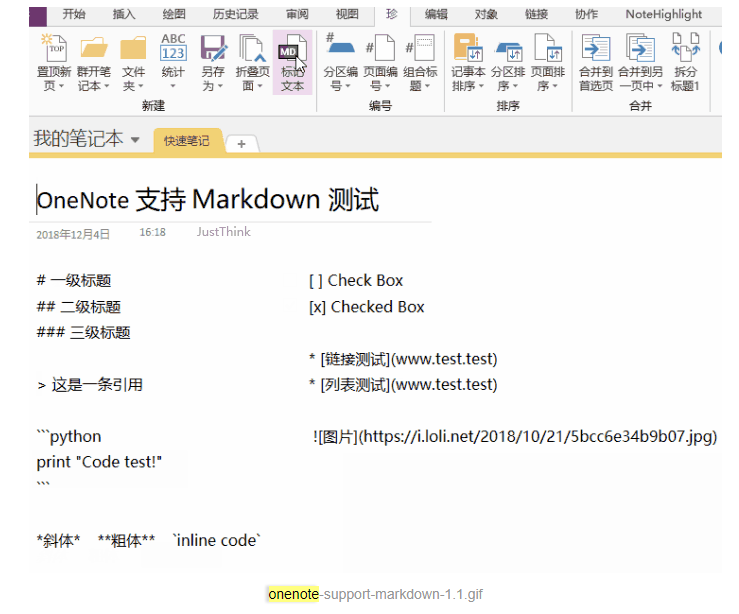Open the 历史记录 ribbon tab
Screen dimensions: 739x614
pos(235,14)
